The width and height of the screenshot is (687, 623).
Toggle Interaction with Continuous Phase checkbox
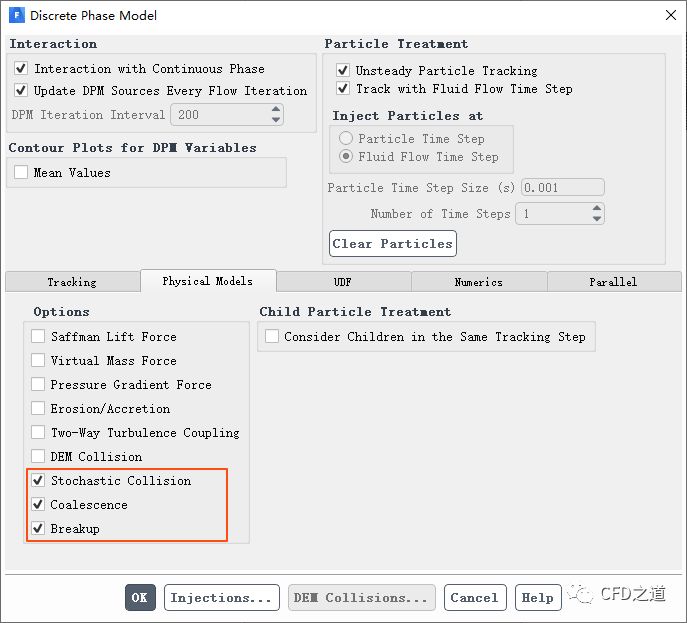point(22,69)
